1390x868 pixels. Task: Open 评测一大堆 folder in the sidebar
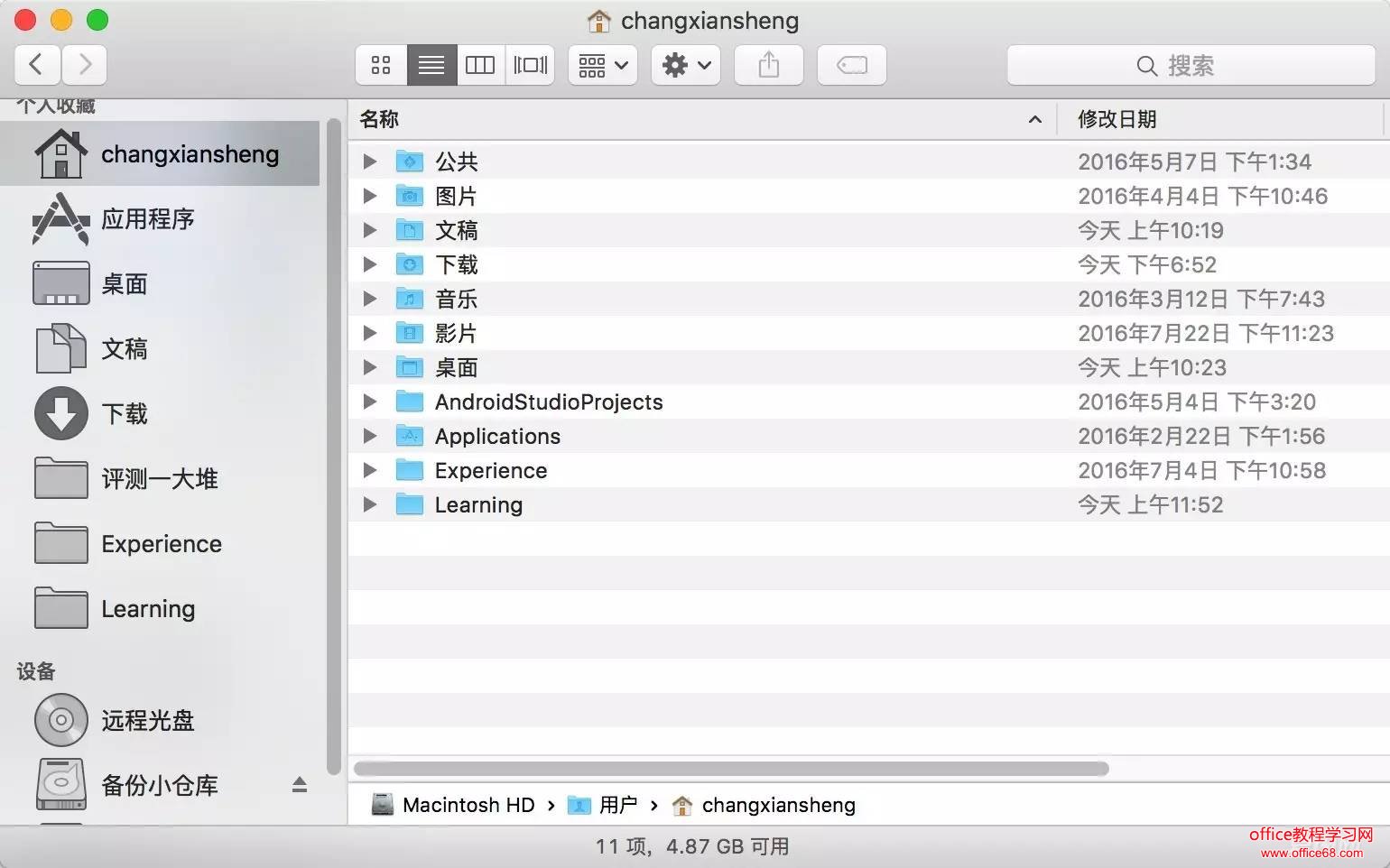click(160, 479)
